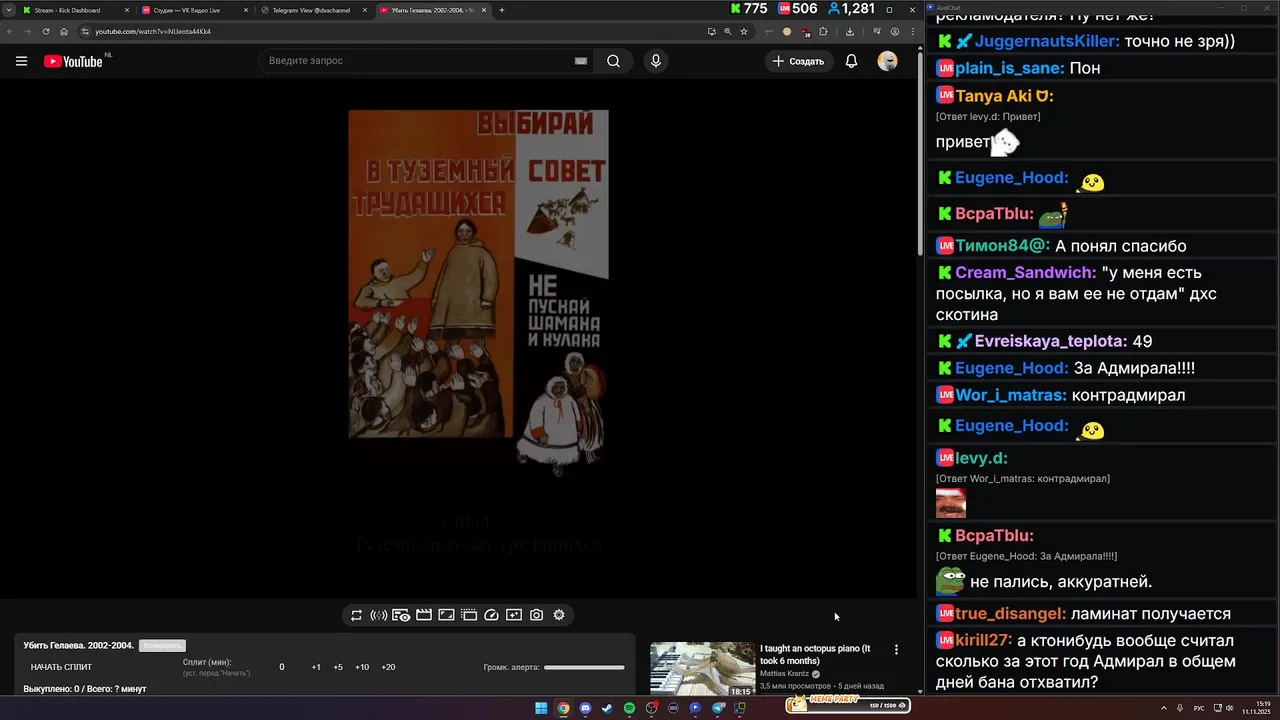Open Chrome from the taskbar
Image resolution: width=1280 pixels, height=720 pixels.
[563, 708]
